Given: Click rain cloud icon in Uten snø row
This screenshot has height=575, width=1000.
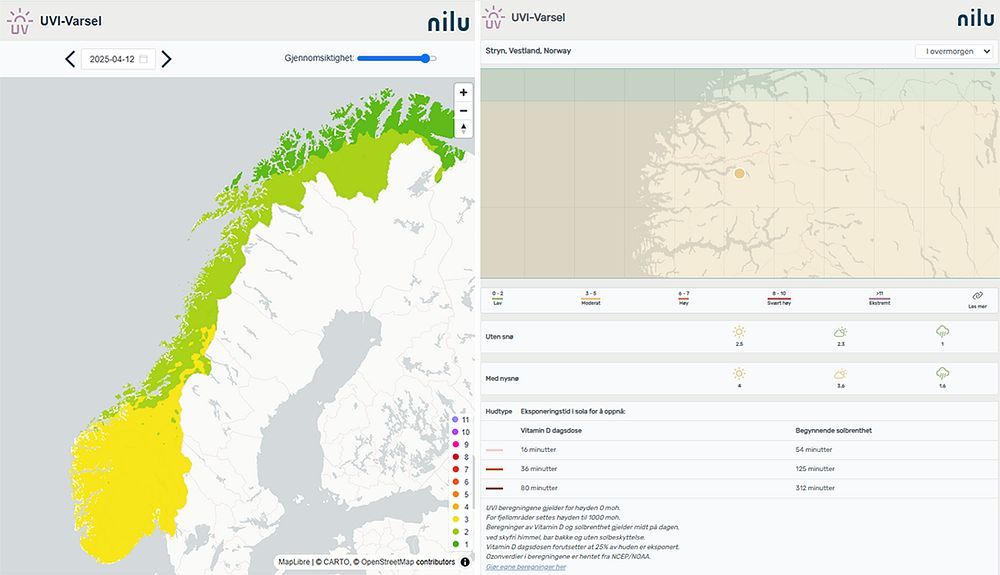Looking at the screenshot, I should 942,331.
